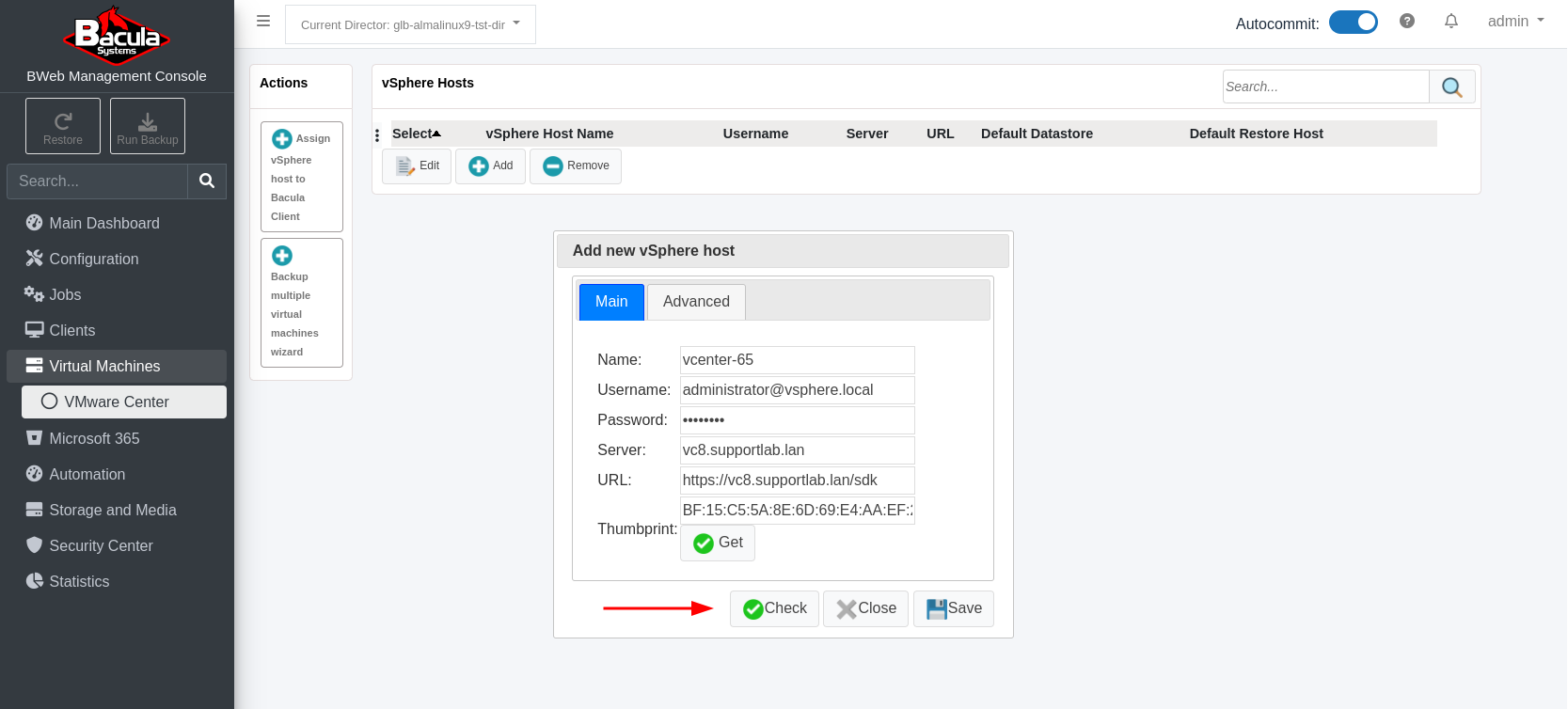
Task: Click the Close dialog button
Action: click(x=865, y=608)
